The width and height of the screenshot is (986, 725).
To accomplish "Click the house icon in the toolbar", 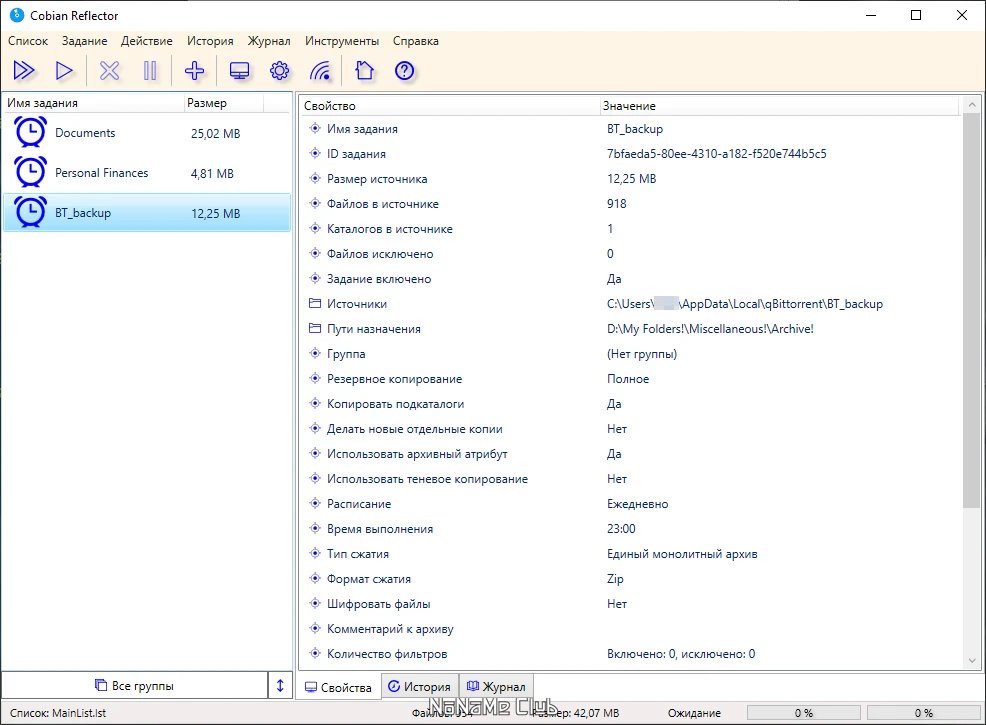I will point(364,71).
